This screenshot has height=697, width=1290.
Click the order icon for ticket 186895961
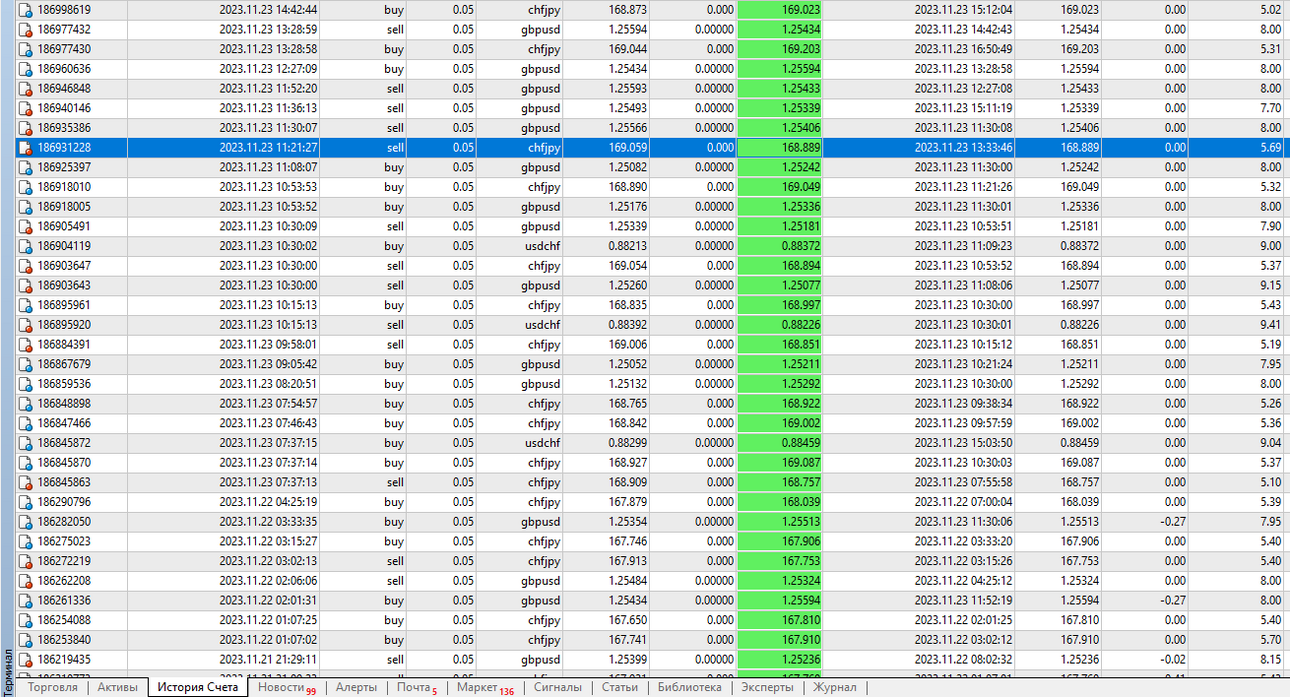click(25, 305)
